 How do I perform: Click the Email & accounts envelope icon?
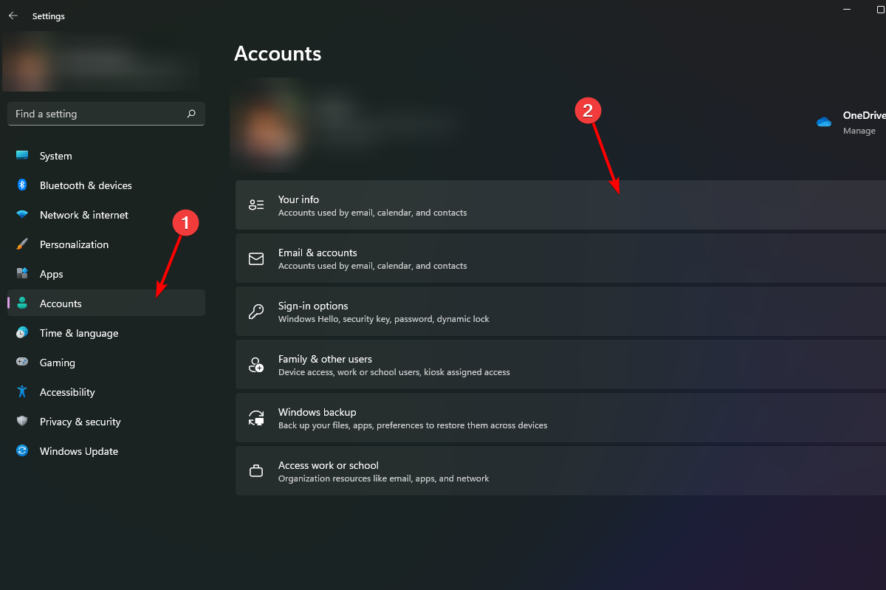pyautogui.click(x=255, y=258)
